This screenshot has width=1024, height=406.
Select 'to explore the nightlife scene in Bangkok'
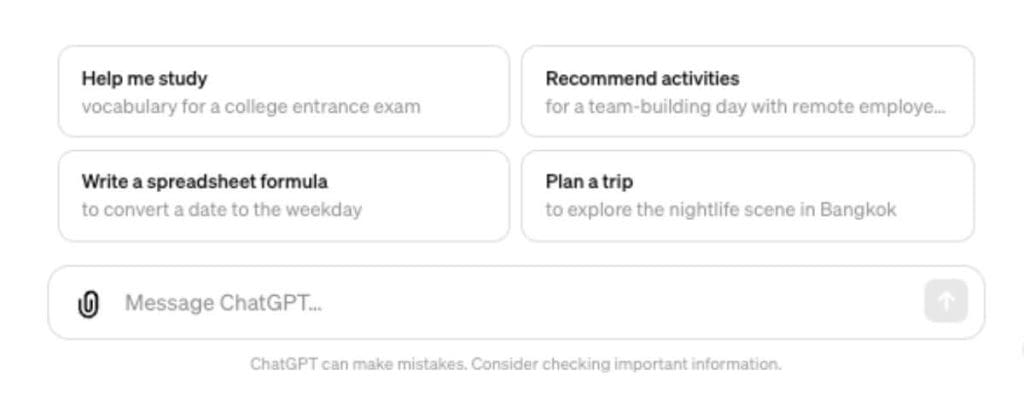[720, 210]
